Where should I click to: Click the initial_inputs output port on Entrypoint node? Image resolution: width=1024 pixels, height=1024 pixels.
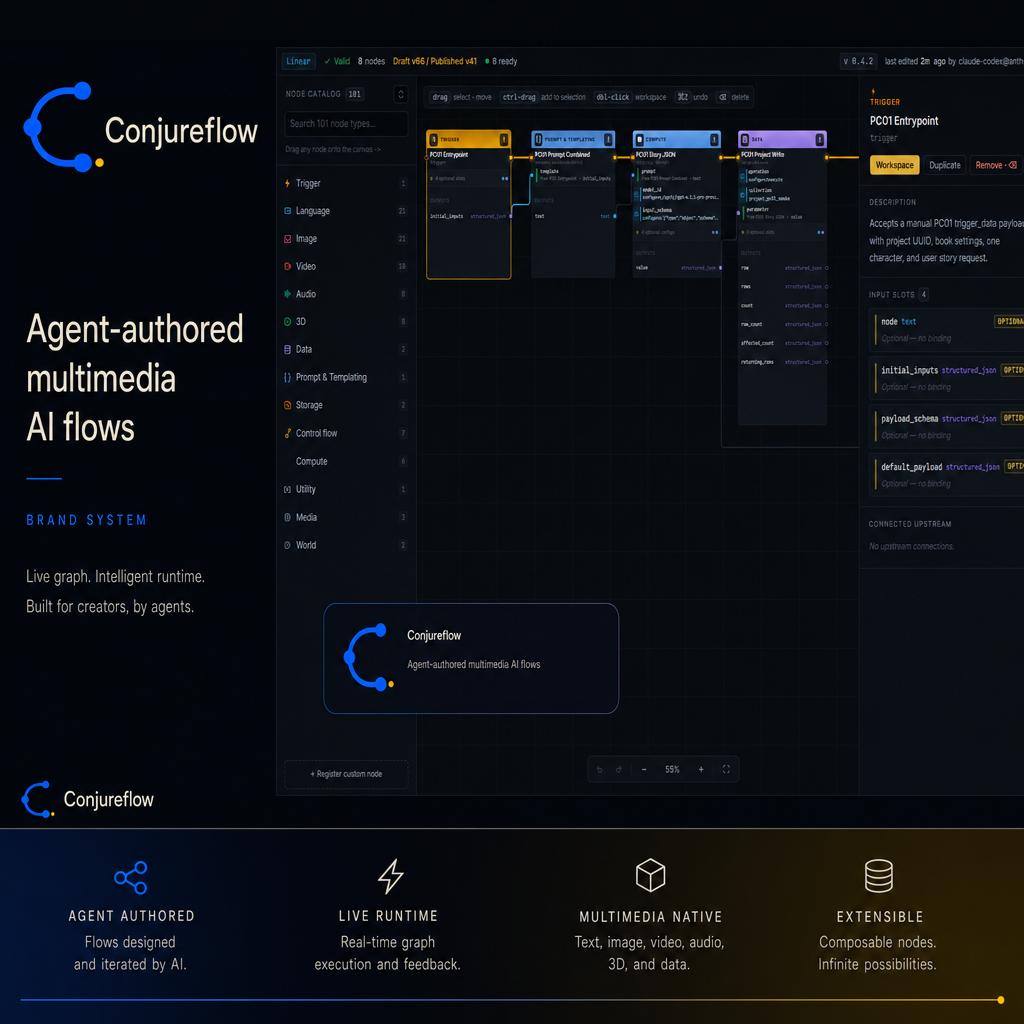pyautogui.click(x=511, y=216)
